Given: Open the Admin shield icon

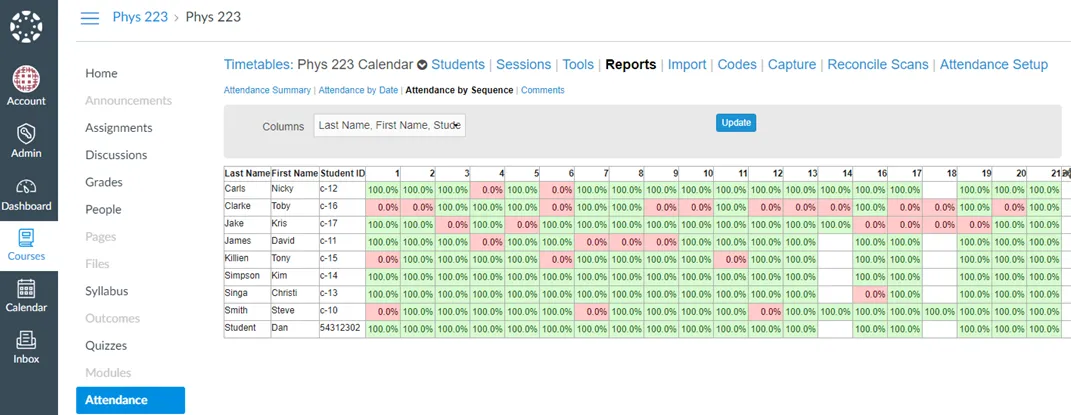Looking at the screenshot, I should pyautogui.click(x=26, y=133).
